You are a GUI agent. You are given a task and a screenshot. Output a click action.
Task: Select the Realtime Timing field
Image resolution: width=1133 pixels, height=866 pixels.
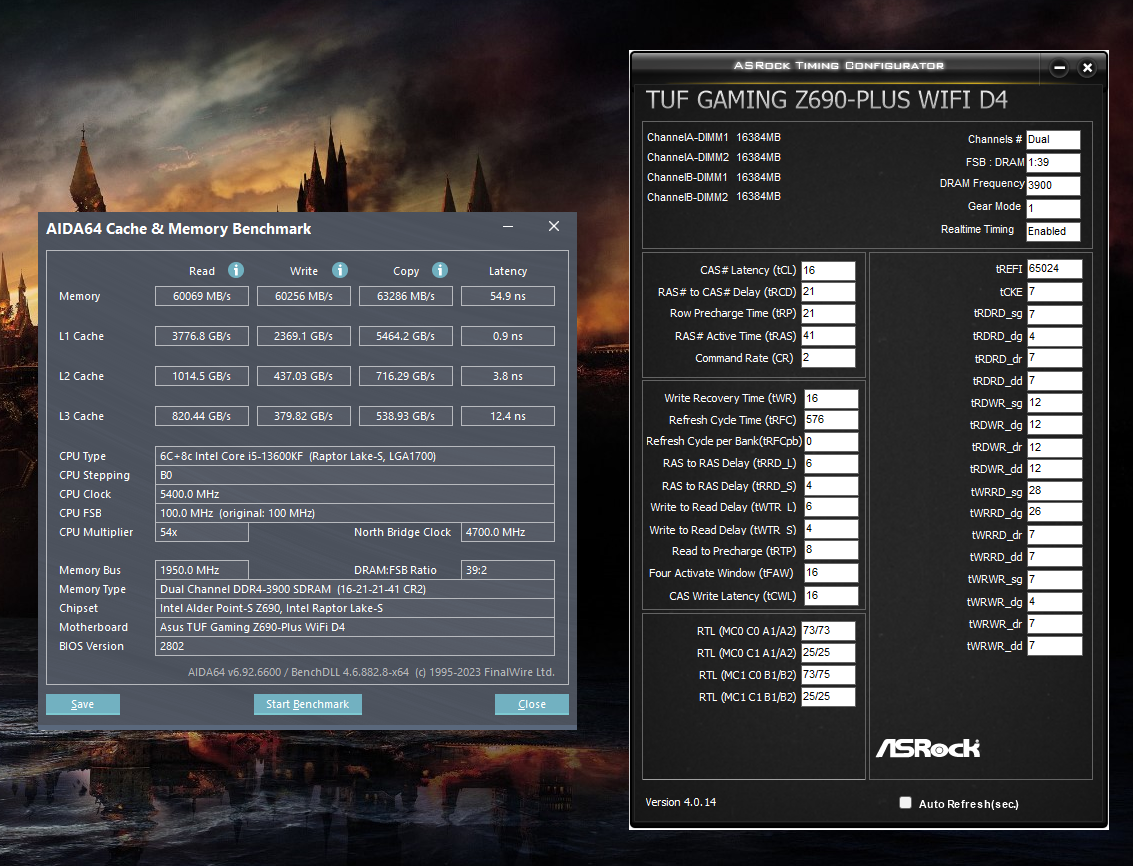pos(1054,231)
